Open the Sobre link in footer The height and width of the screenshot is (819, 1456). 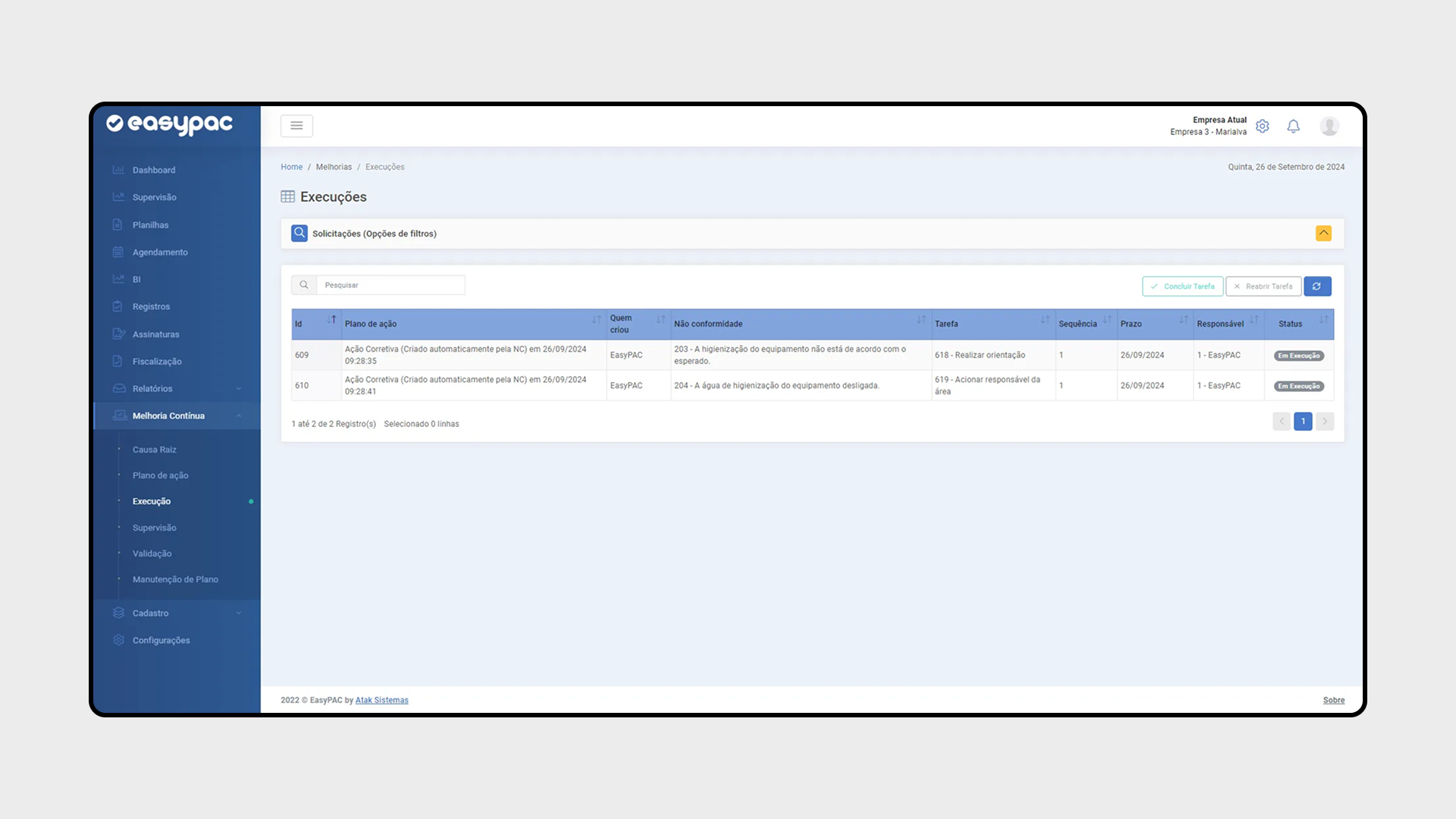pyautogui.click(x=1333, y=700)
